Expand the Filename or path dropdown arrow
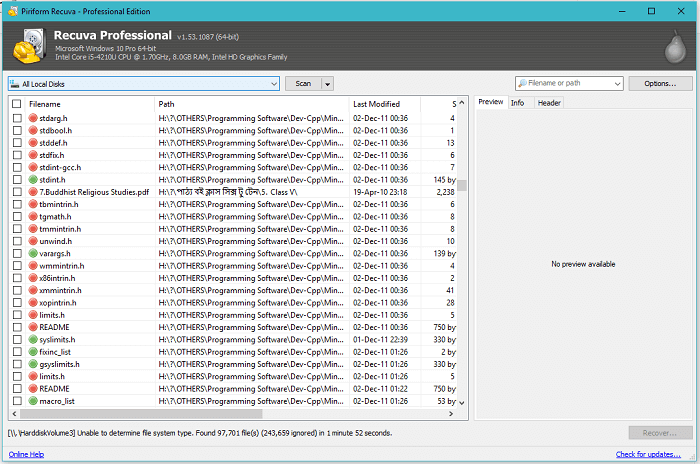This screenshot has height=464, width=700. click(617, 84)
